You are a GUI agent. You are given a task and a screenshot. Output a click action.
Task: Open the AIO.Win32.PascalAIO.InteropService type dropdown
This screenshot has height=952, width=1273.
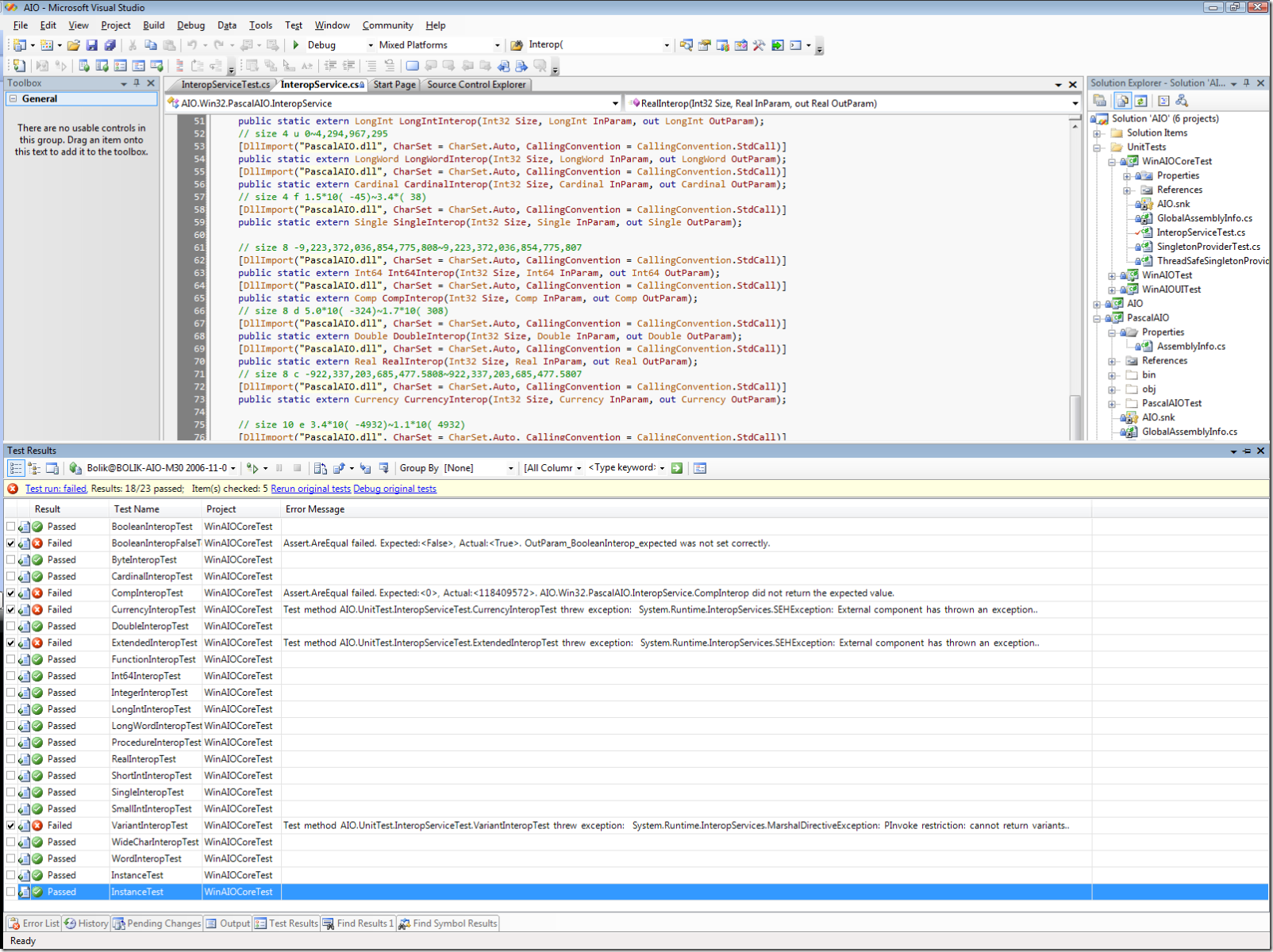(615, 103)
